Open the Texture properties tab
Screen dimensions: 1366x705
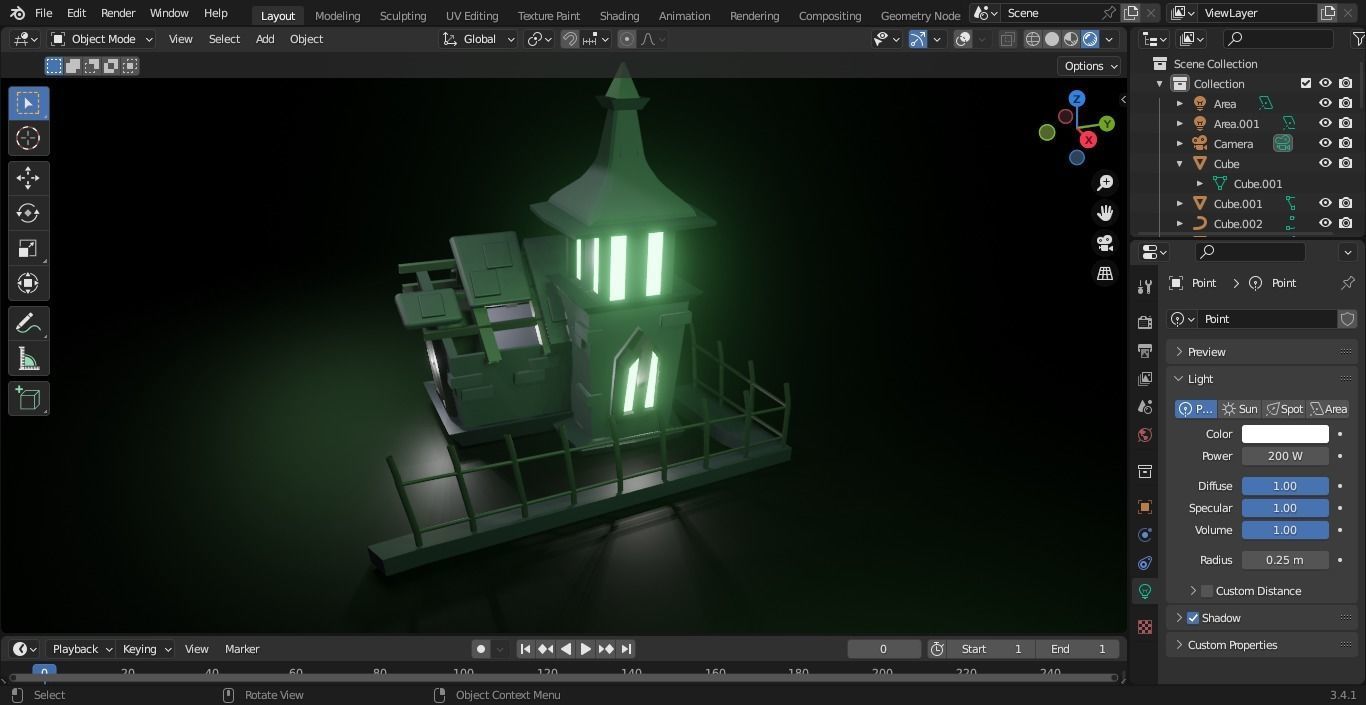(1145, 627)
